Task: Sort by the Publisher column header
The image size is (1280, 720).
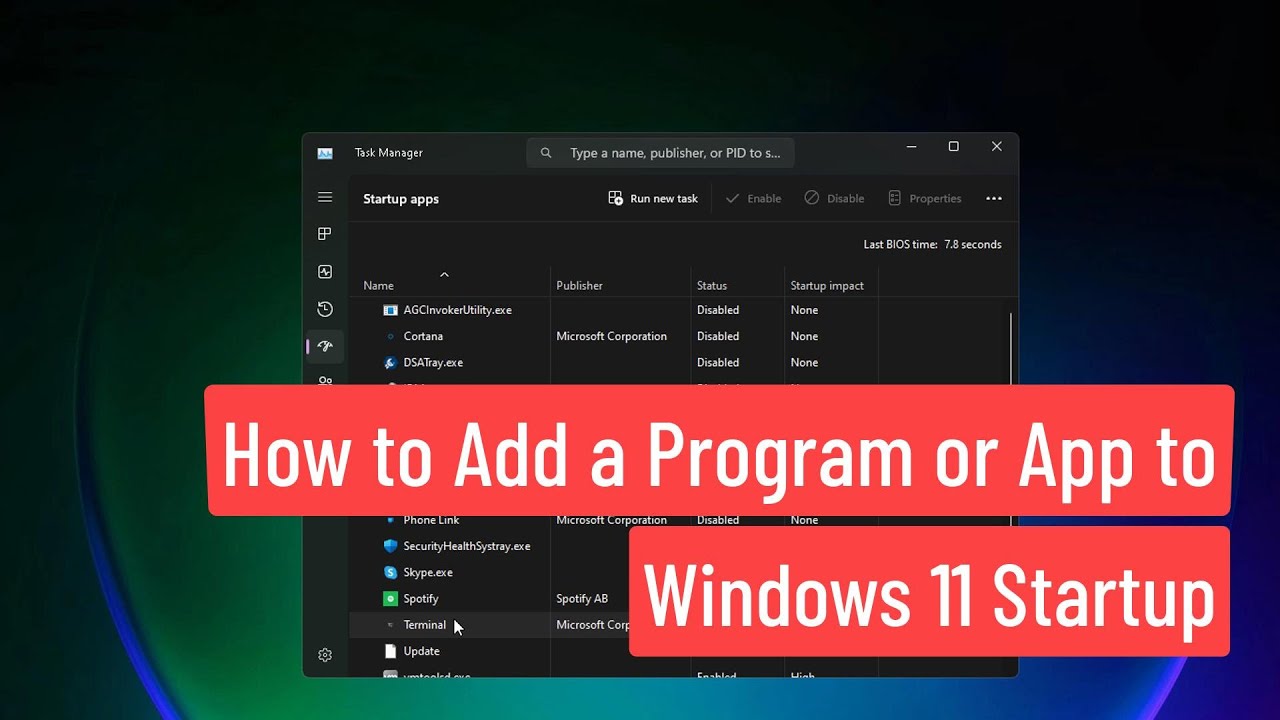Action: pos(579,285)
